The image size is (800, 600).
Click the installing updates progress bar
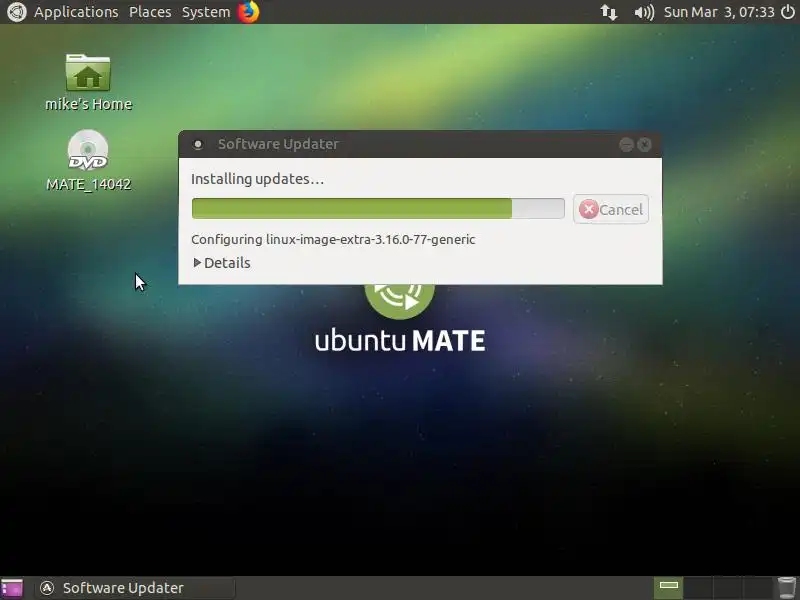[378, 209]
